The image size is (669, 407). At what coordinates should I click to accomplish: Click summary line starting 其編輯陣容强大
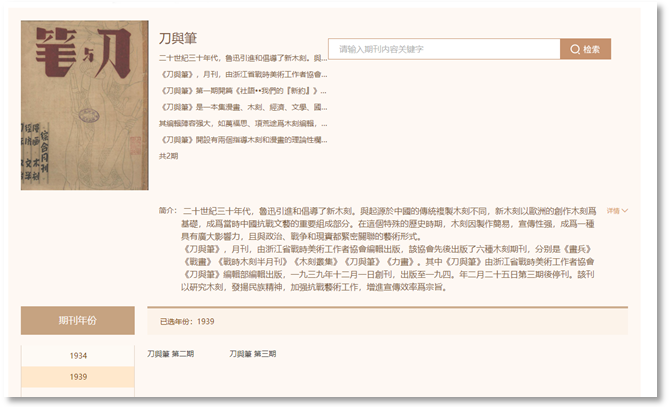click(242, 123)
